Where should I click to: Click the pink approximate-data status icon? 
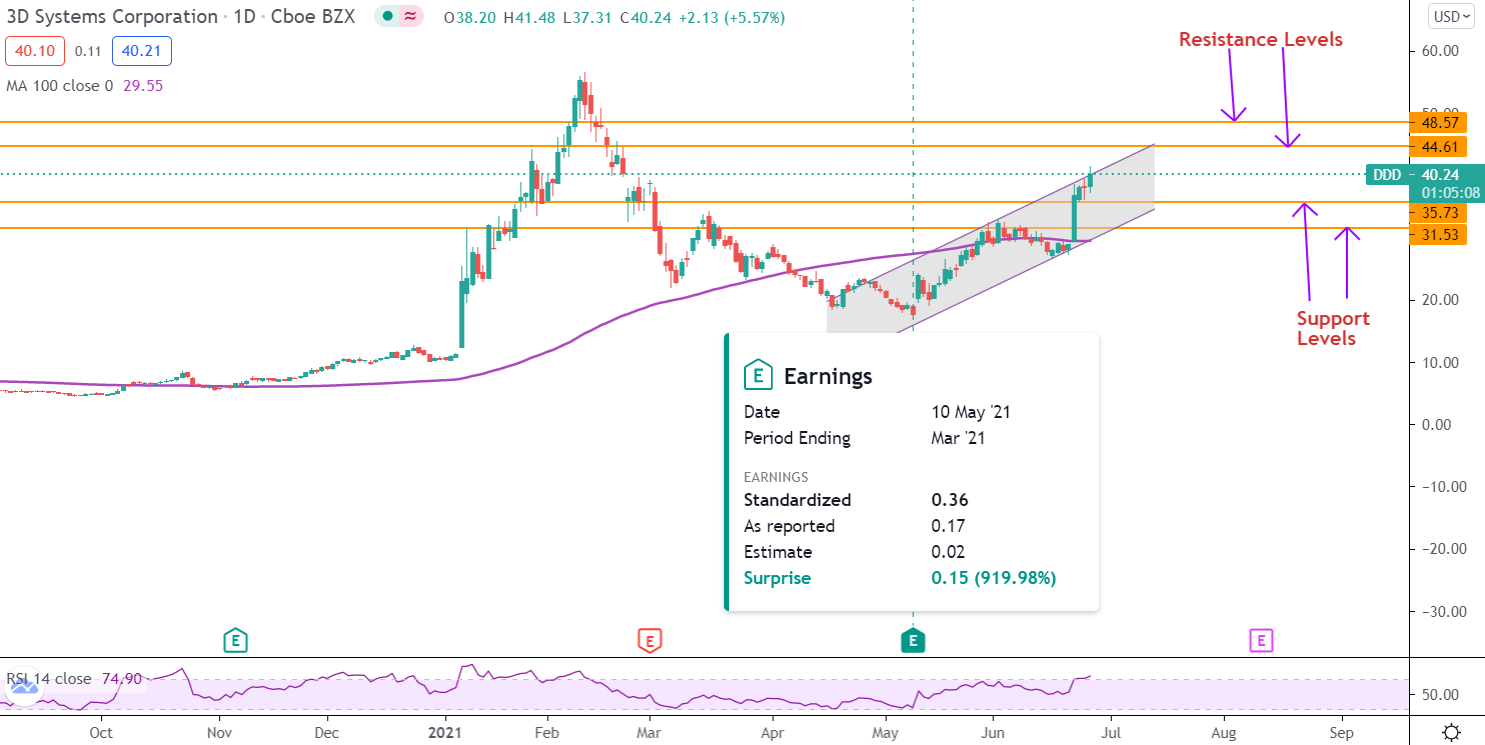pyautogui.click(x=410, y=18)
